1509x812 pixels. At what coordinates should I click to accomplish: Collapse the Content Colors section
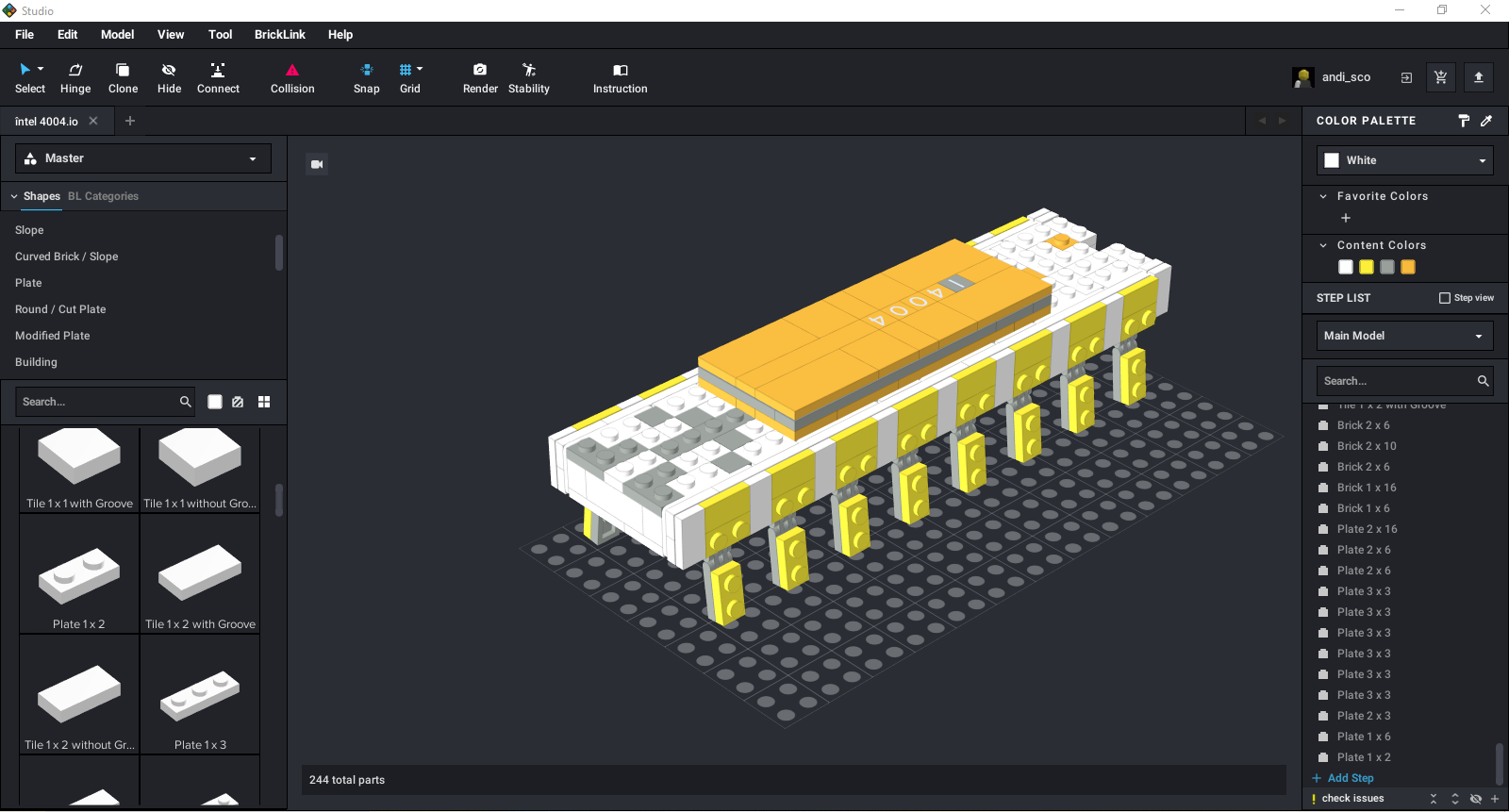click(1323, 245)
